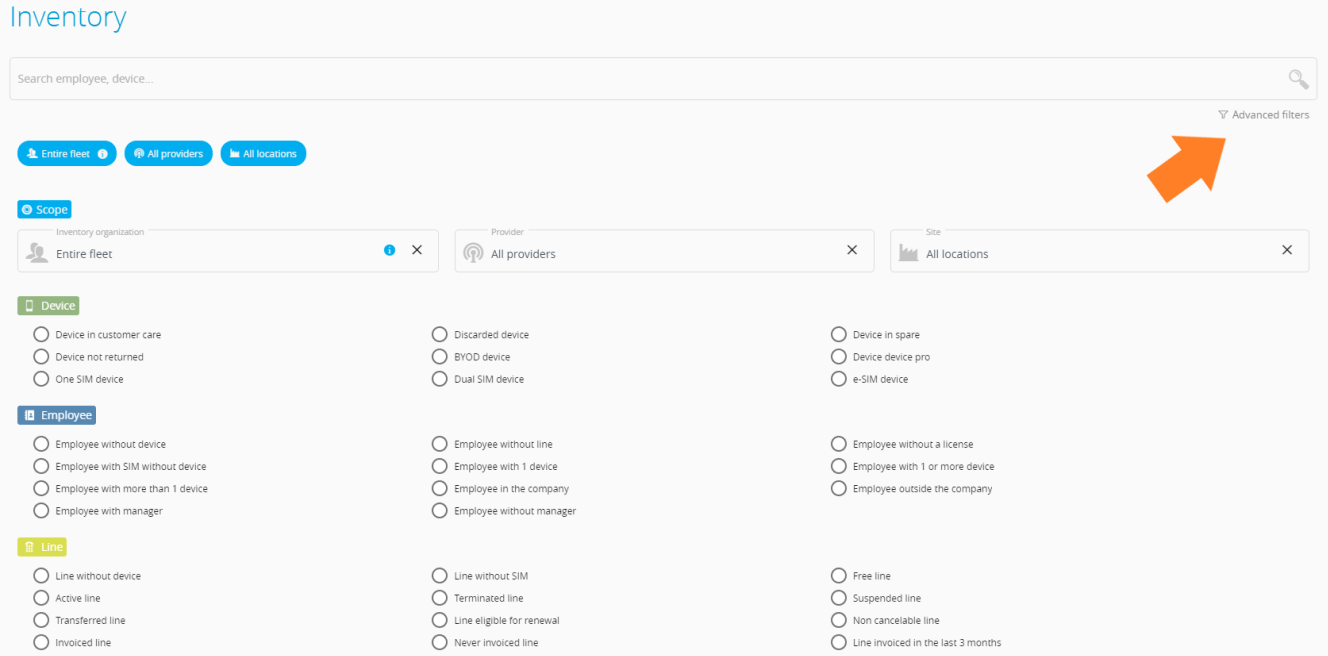Select the Device in customer care radio button
Viewport: 1328px width, 656px height.
point(41,335)
